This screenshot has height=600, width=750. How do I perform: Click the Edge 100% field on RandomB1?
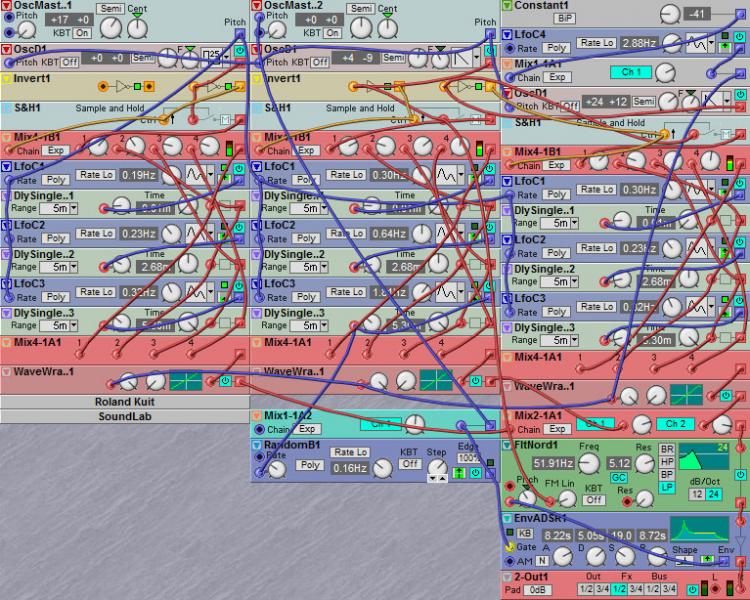click(469, 458)
